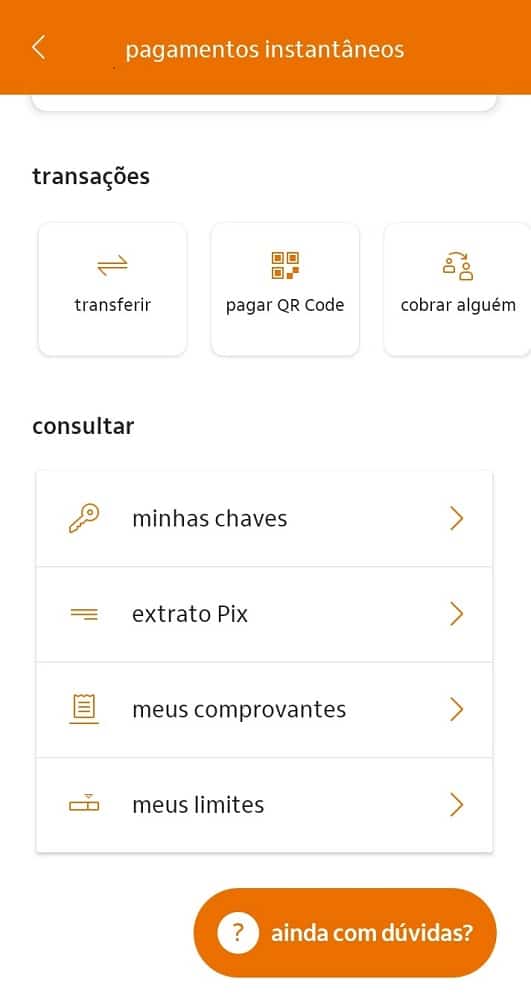Go back using the header arrow
The height and width of the screenshot is (1000, 531).
tap(39, 48)
